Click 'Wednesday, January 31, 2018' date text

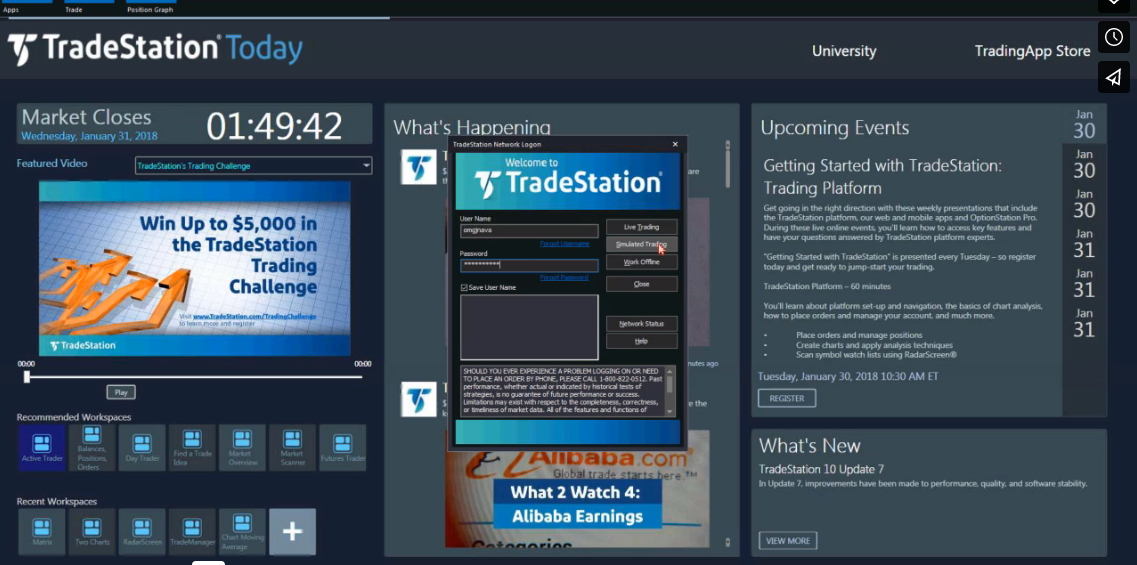pyautogui.click(x=89, y=136)
